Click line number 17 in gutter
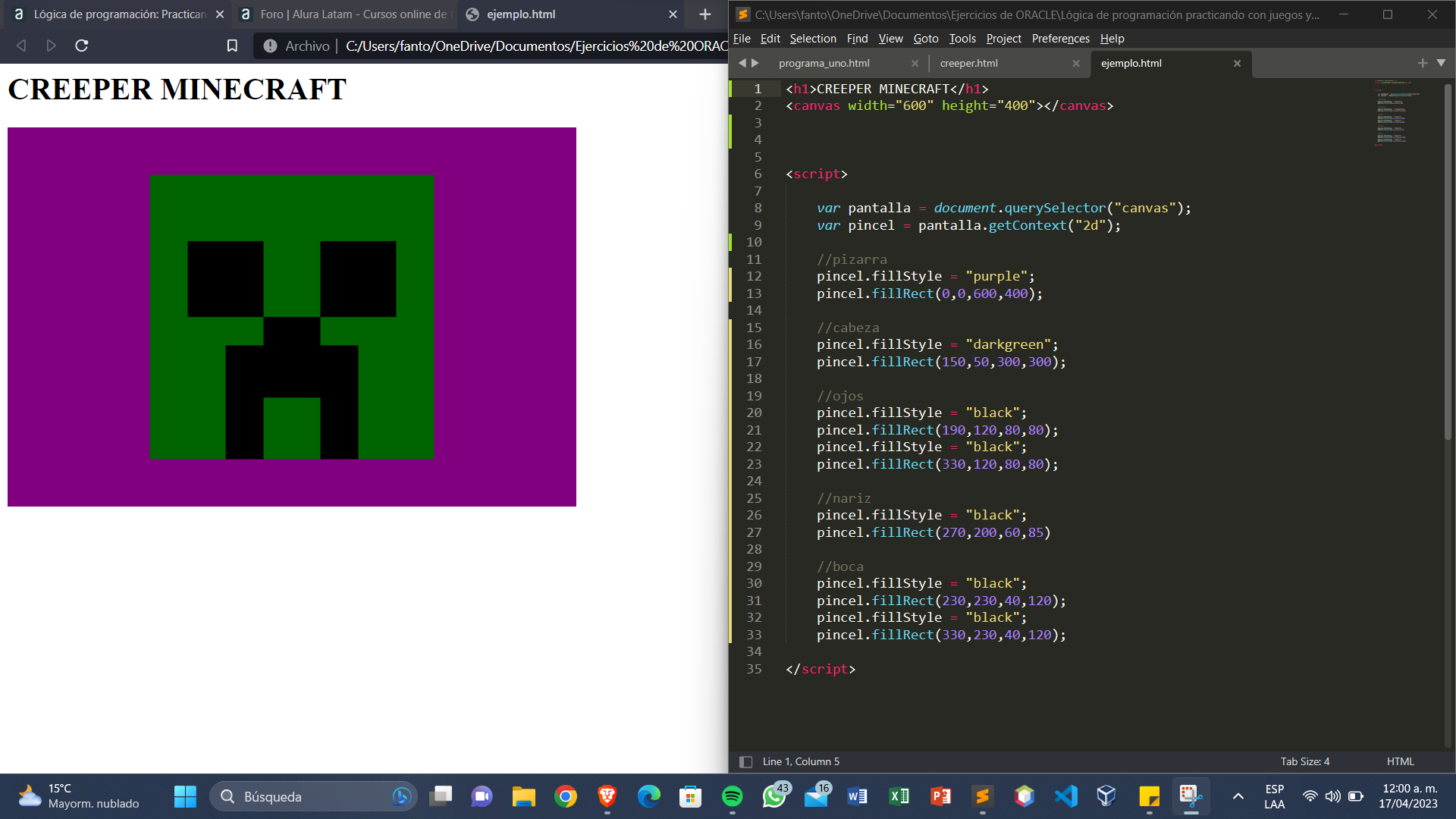This screenshot has height=819, width=1456. (x=754, y=362)
